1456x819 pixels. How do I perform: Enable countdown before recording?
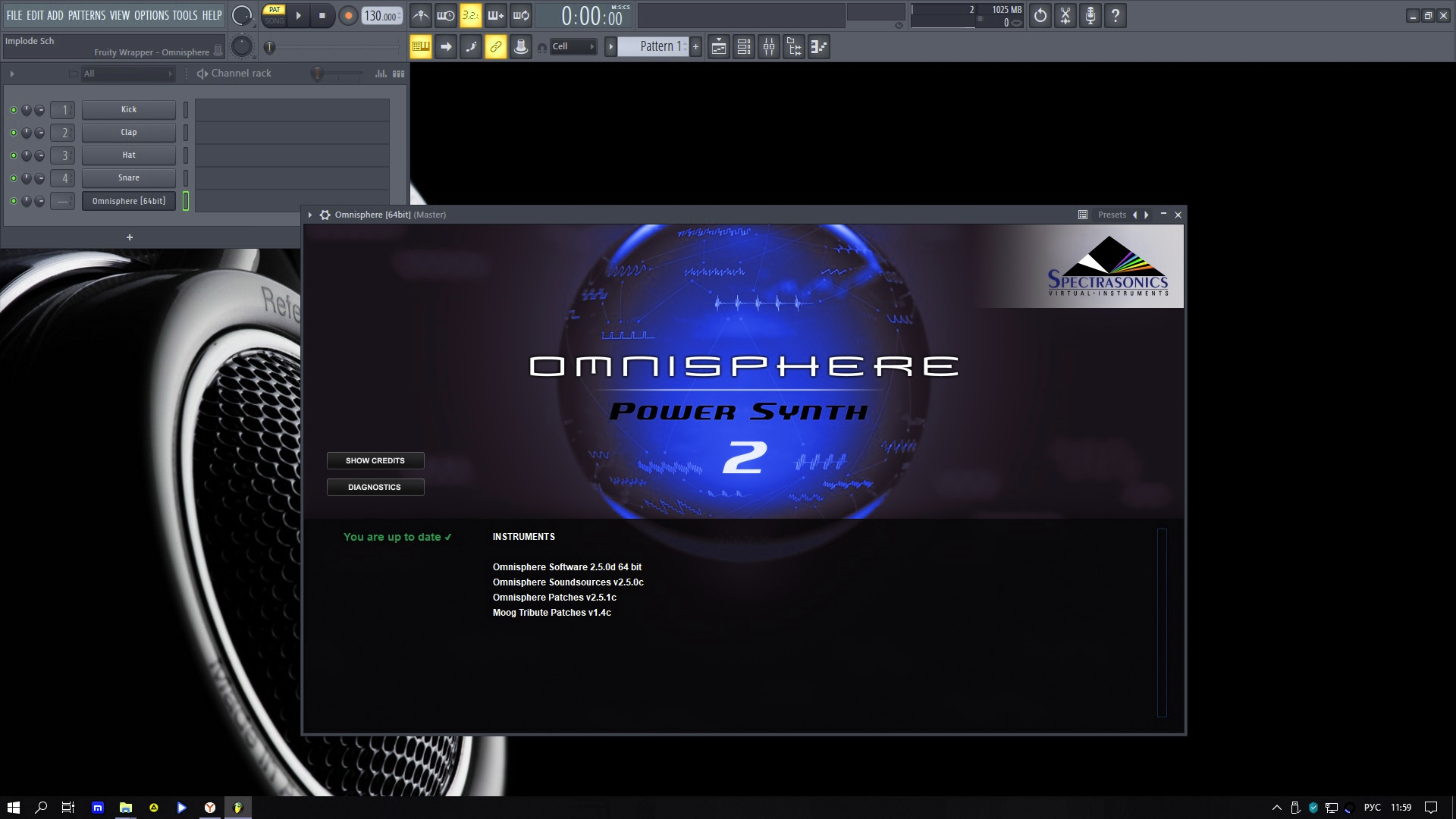click(x=470, y=15)
